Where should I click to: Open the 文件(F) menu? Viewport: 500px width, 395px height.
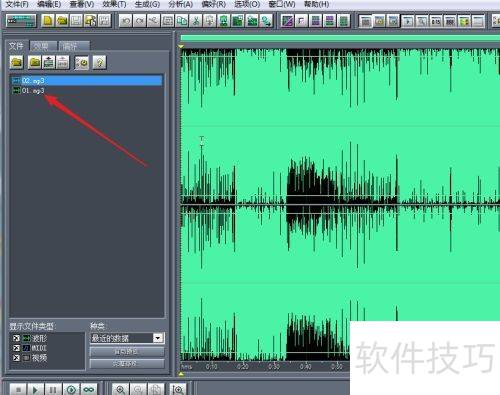click(x=17, y=4)
